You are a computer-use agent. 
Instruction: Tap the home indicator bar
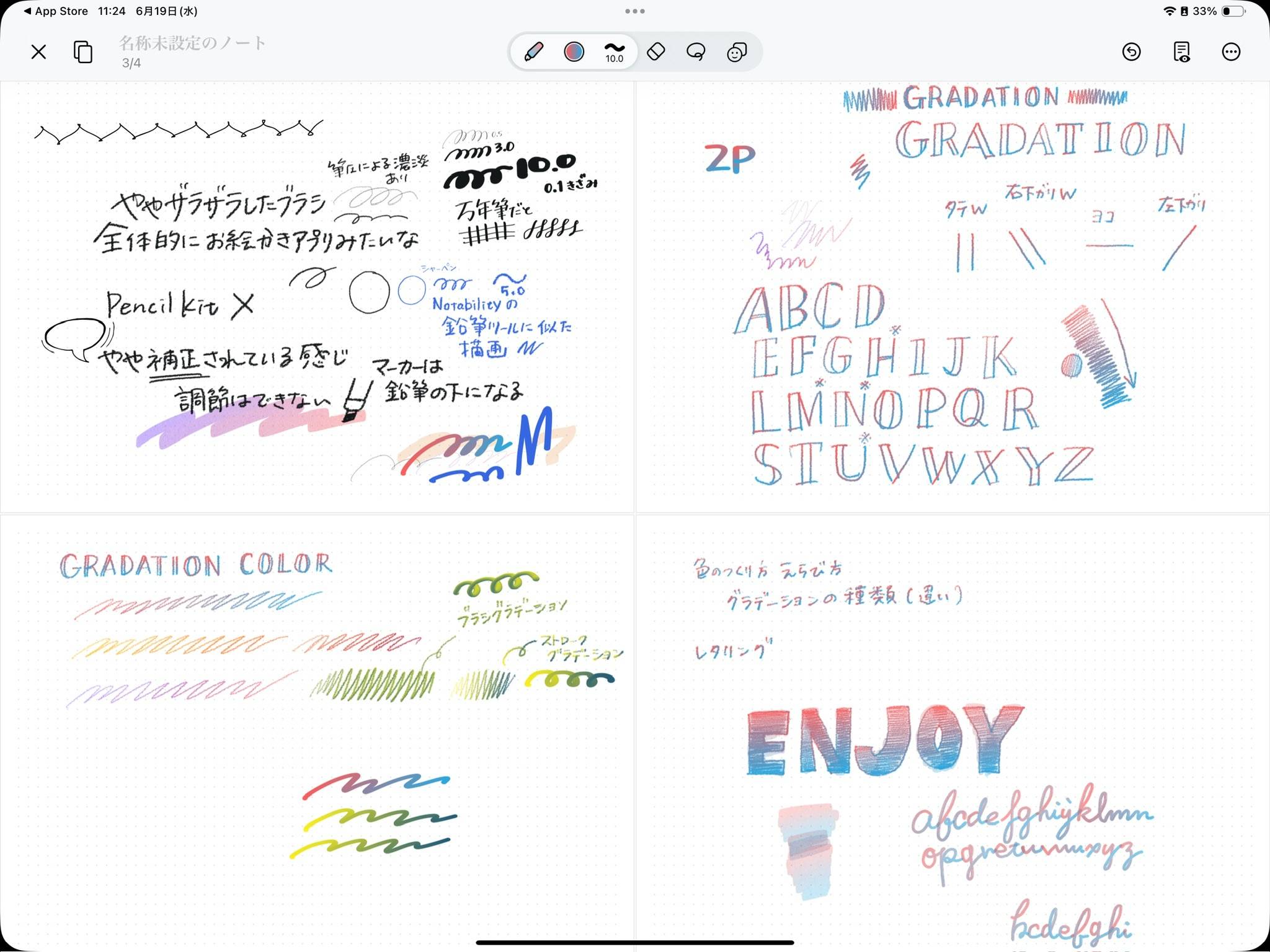coord(635,943)
